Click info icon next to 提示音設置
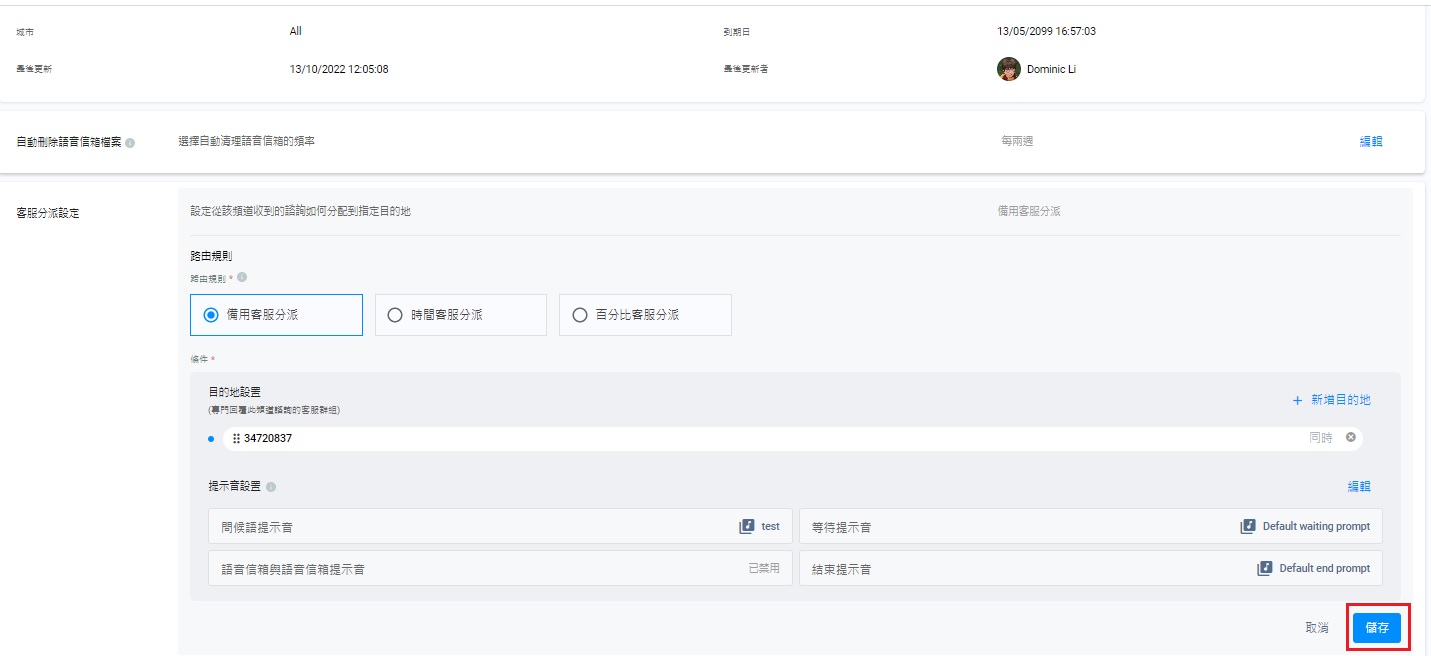This screenshot has width=1431, height=656. click(271, 487)
